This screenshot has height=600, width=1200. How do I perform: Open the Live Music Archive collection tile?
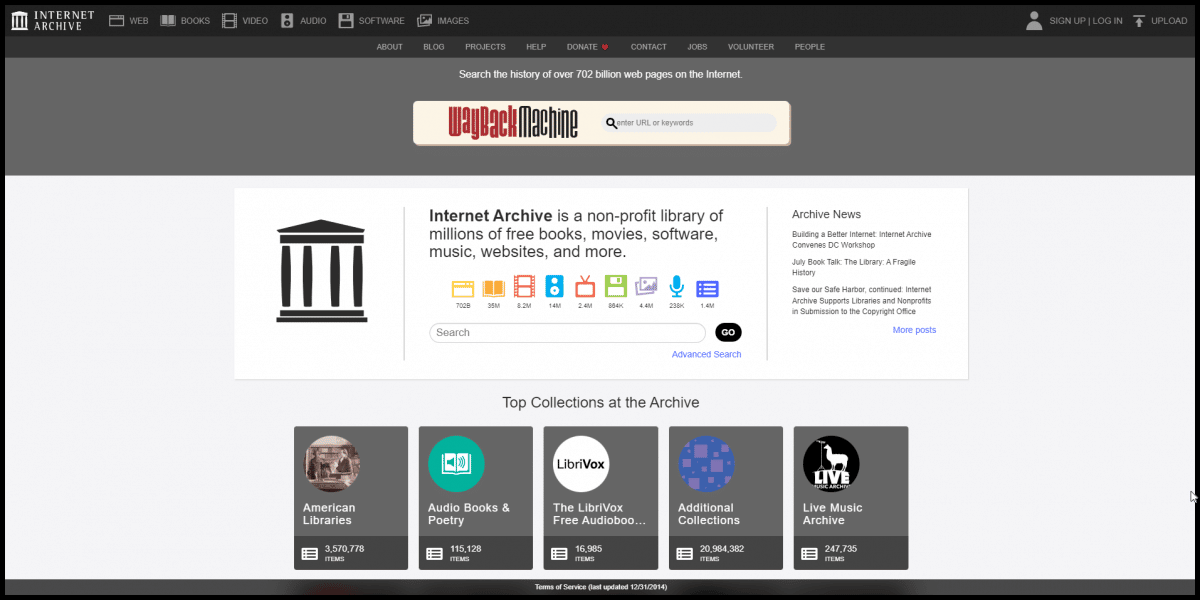coord(851,498)
